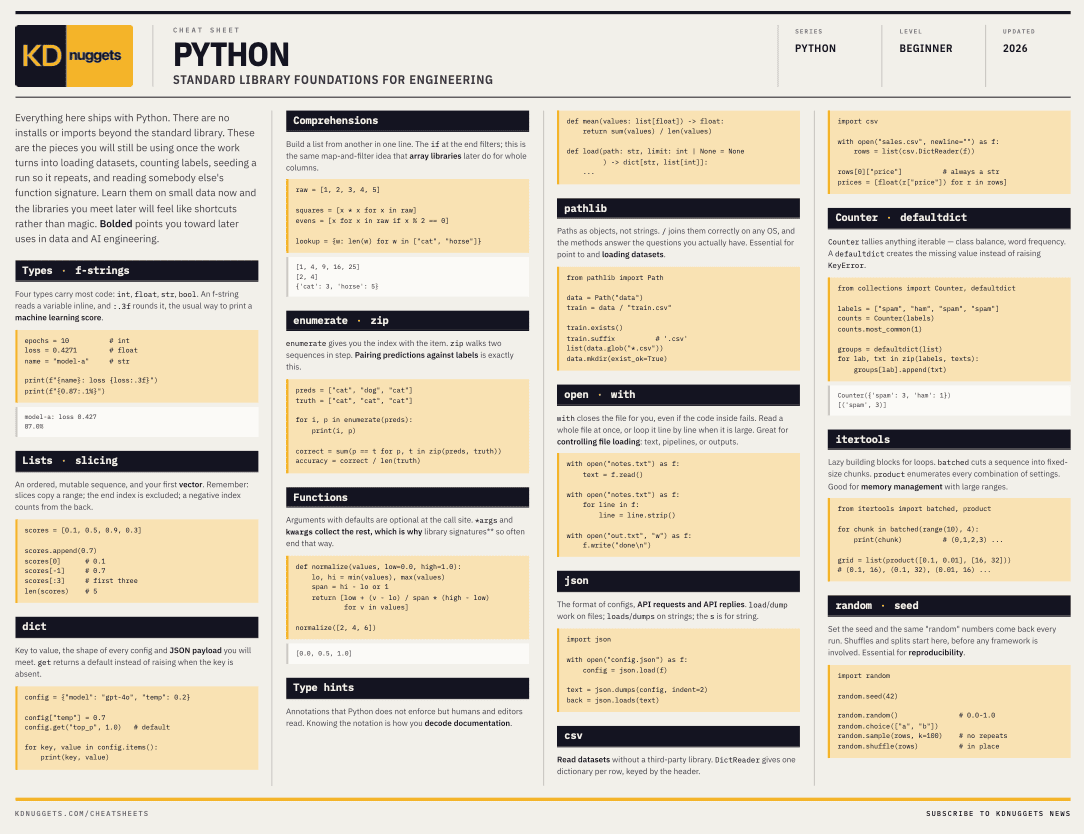Click the line 'accuracy = correct / len(truth)'

click(x=357, y=461)
